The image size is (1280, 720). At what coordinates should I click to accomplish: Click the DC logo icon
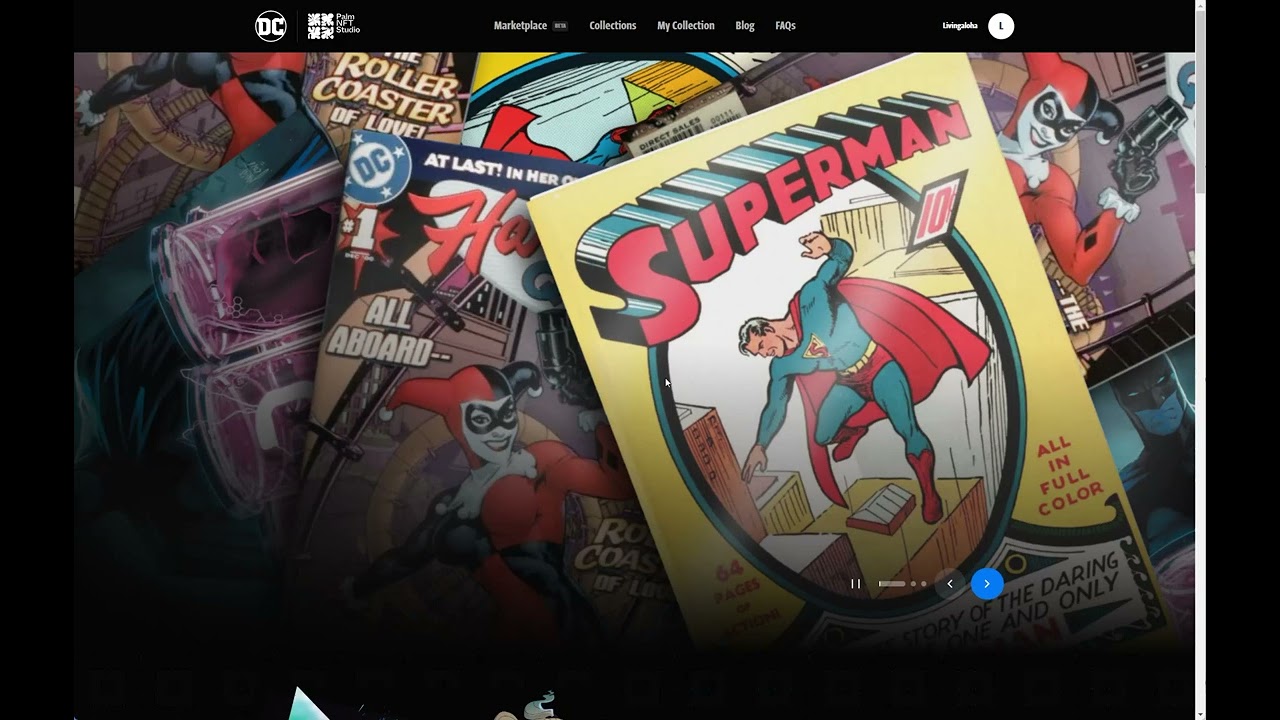[x=270, y=26]
